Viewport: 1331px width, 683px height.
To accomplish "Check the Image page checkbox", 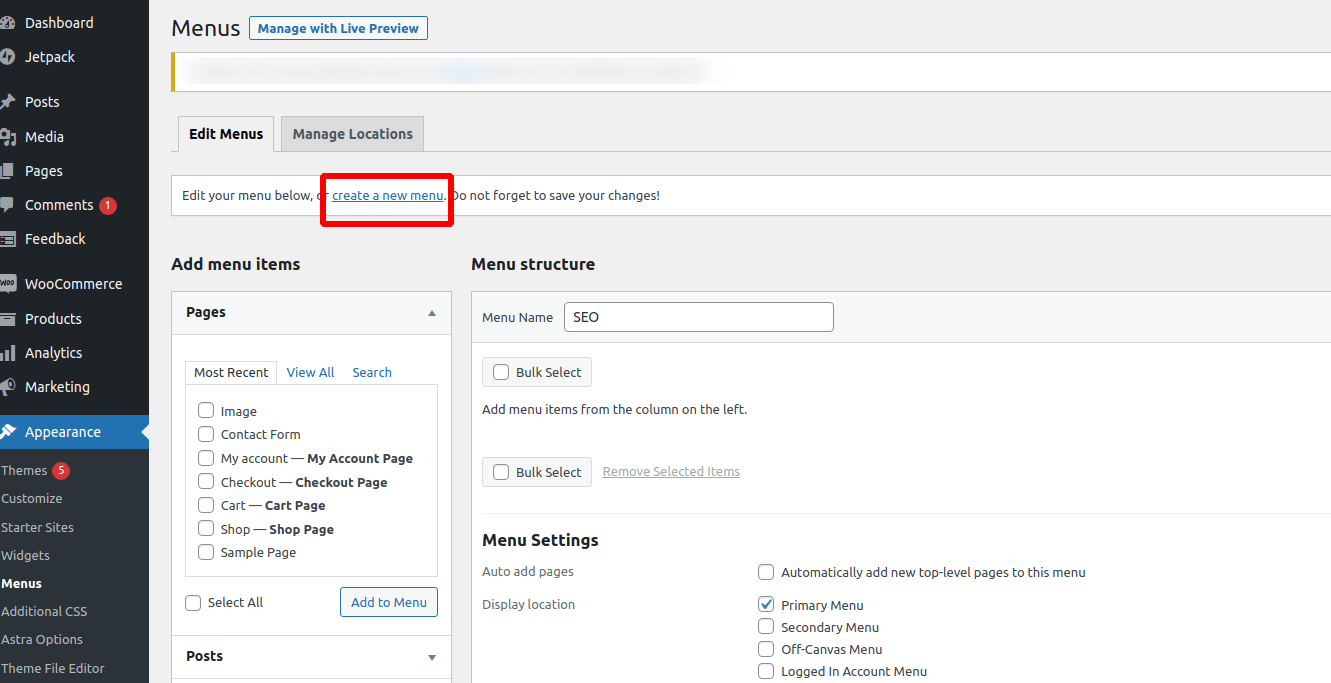I will [x=206, y=410].
